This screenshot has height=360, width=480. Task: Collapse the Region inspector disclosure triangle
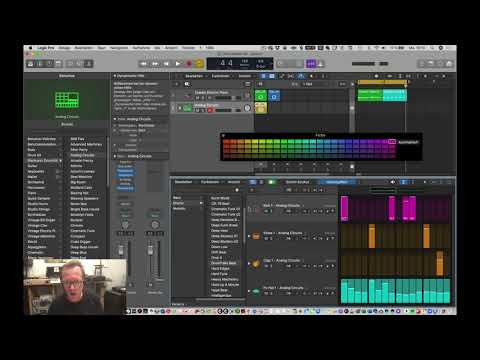(115, 119)
